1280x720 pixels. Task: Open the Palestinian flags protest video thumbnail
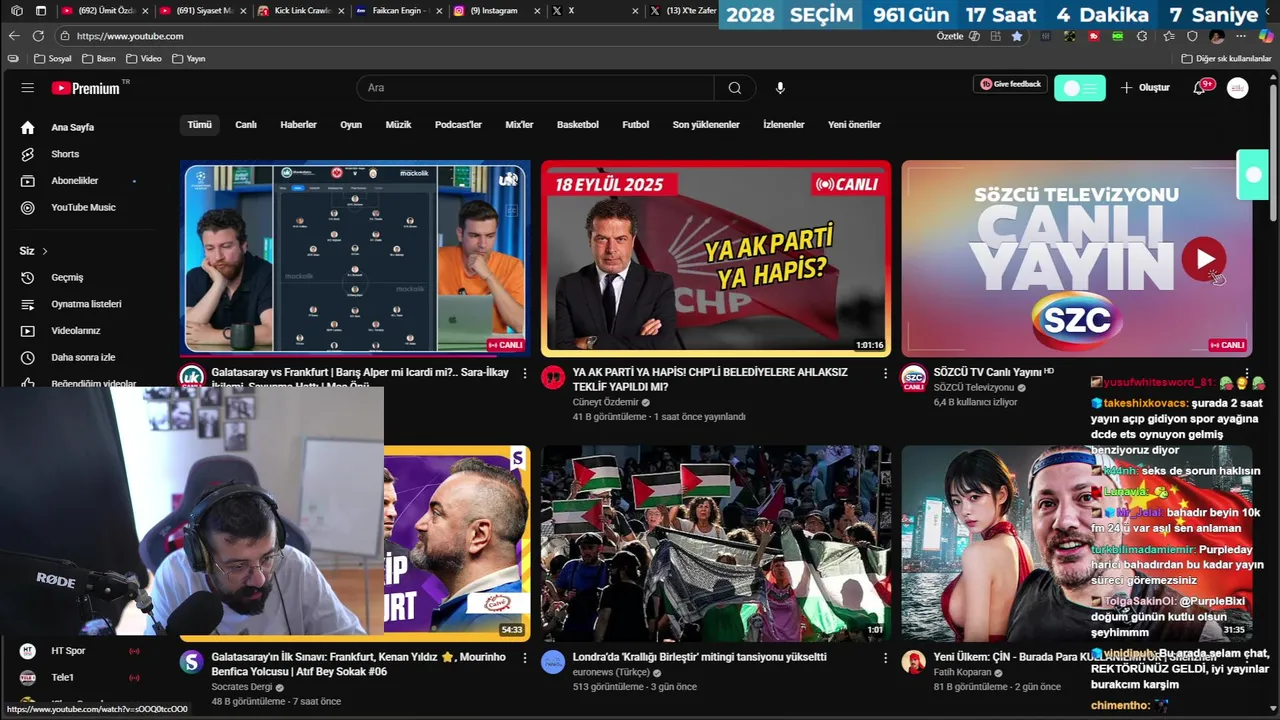tap(716, 543)
